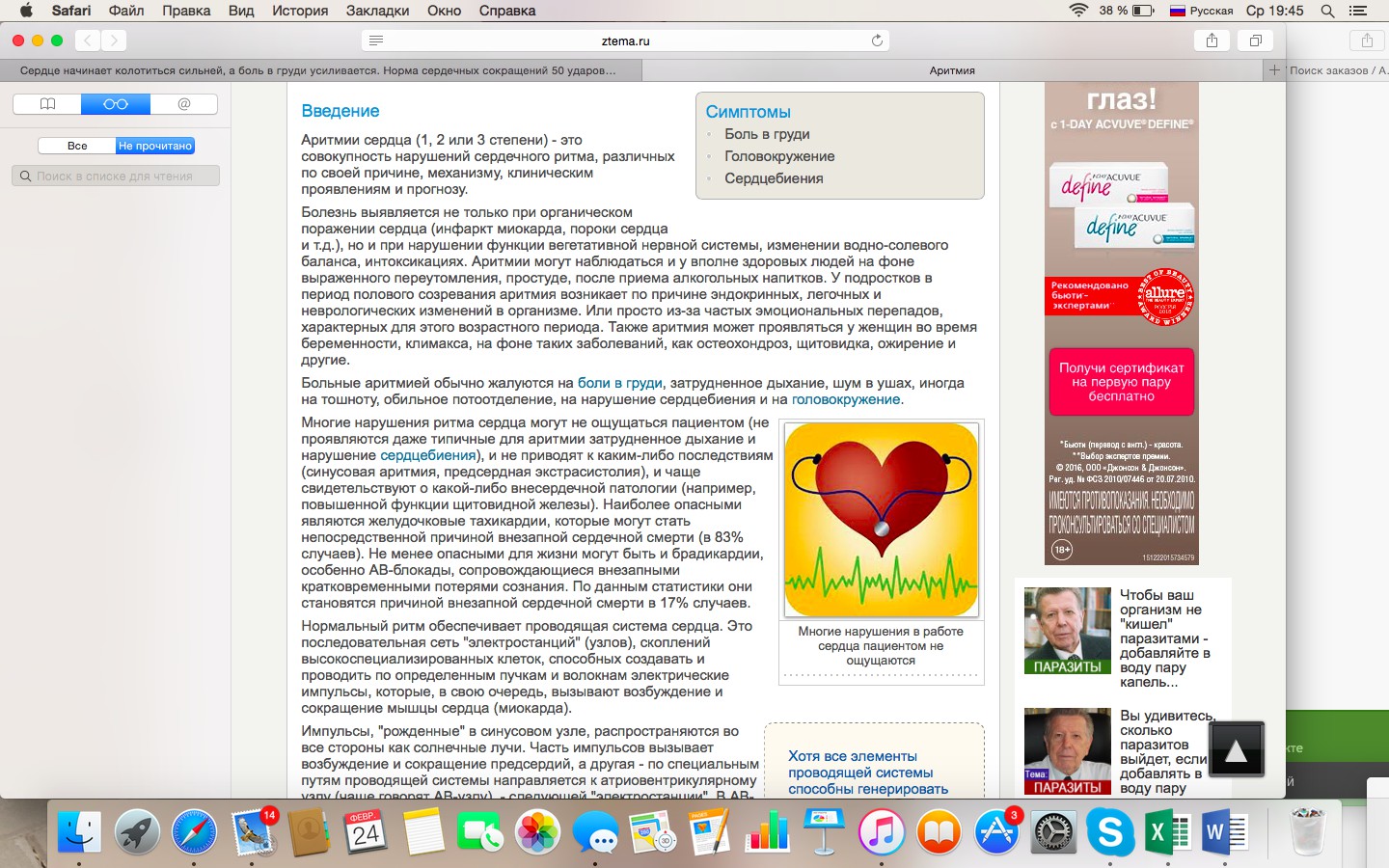
Task: Open the Чтобы ваш организм не кишел ad link
Action: [x=1165, y=638]
